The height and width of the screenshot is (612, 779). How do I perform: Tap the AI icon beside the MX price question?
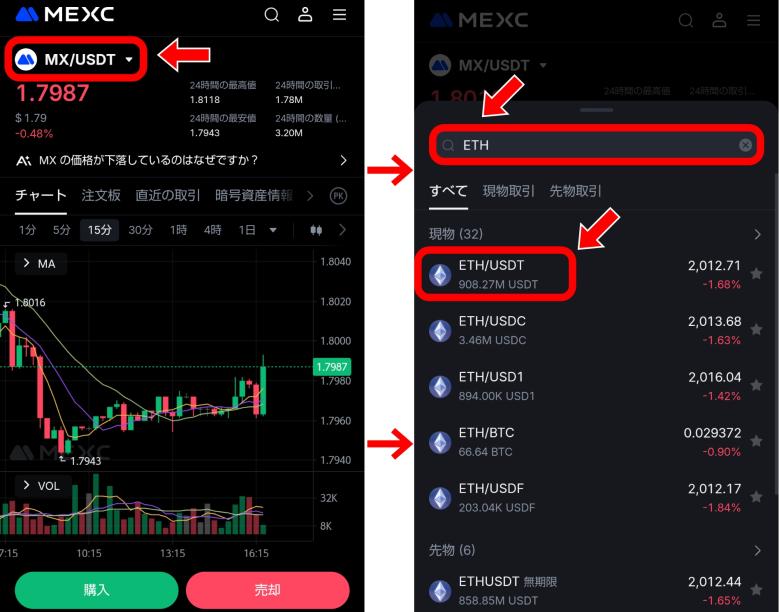(x=23, y=160)
